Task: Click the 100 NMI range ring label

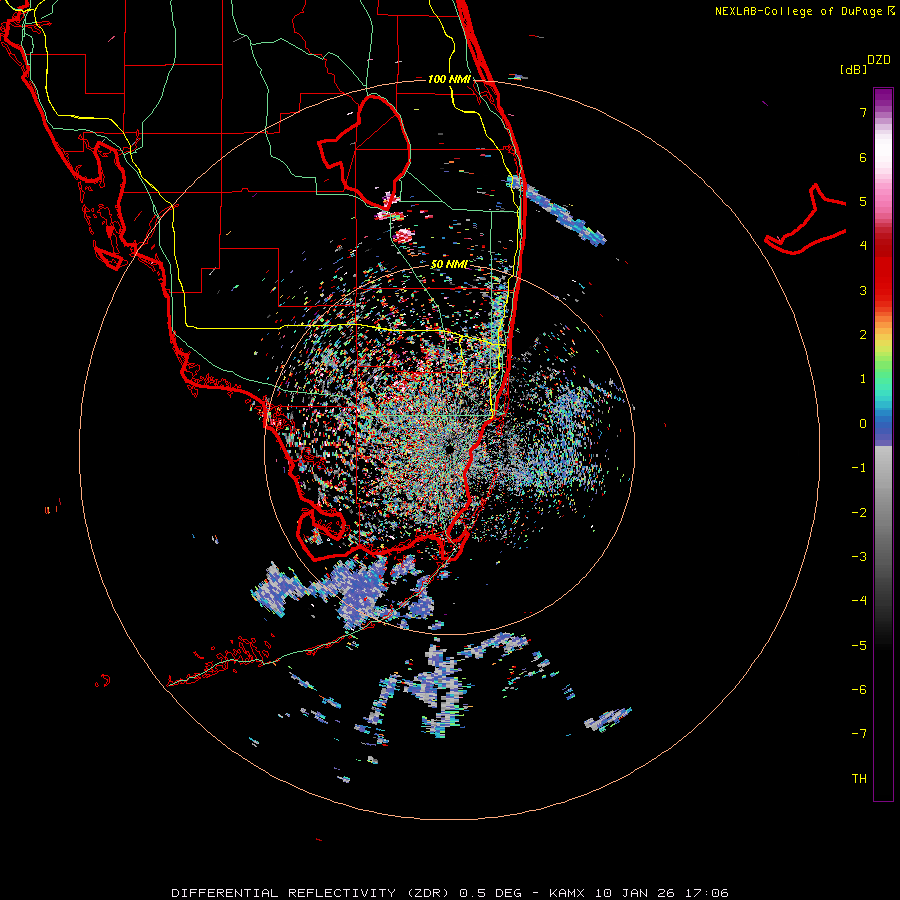Action: coord(449,79)
